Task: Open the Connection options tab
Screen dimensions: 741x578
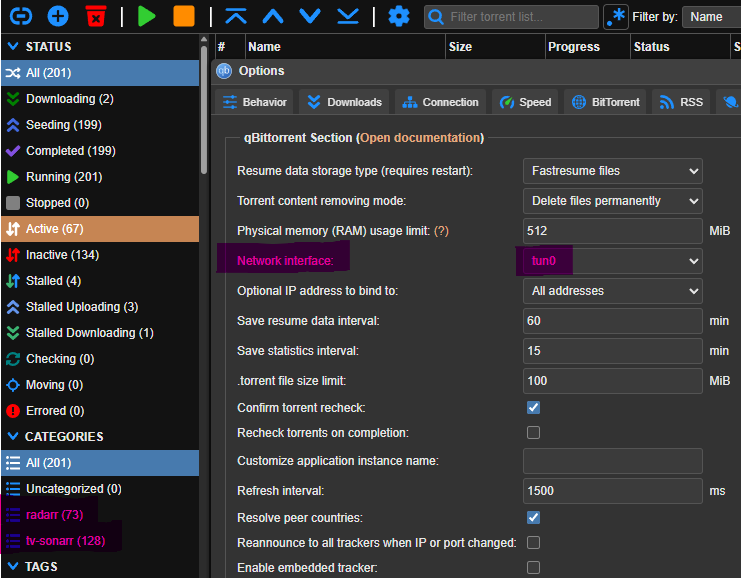Action: click(x=440, y=102)
